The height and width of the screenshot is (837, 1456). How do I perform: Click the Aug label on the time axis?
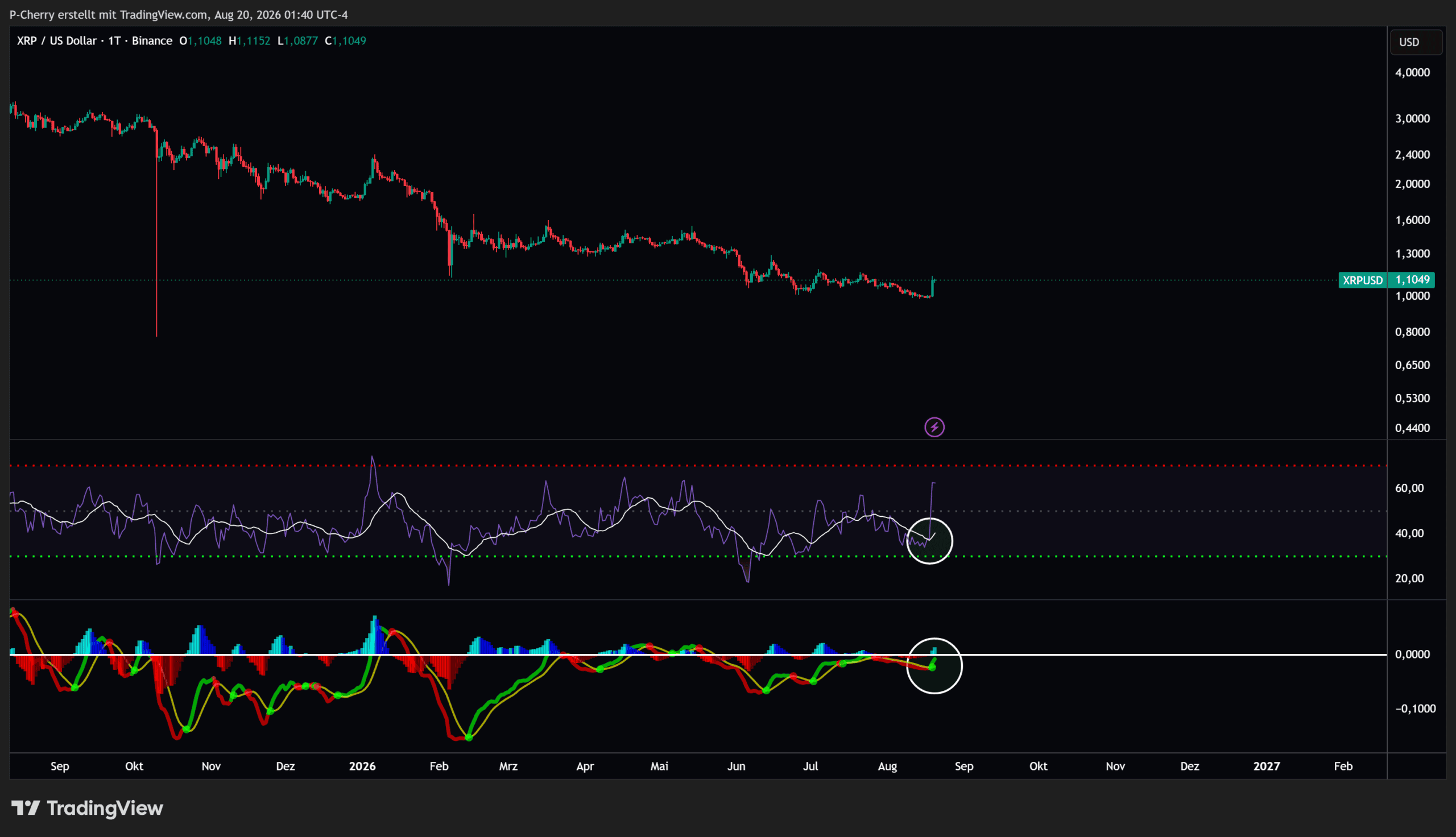887,766
